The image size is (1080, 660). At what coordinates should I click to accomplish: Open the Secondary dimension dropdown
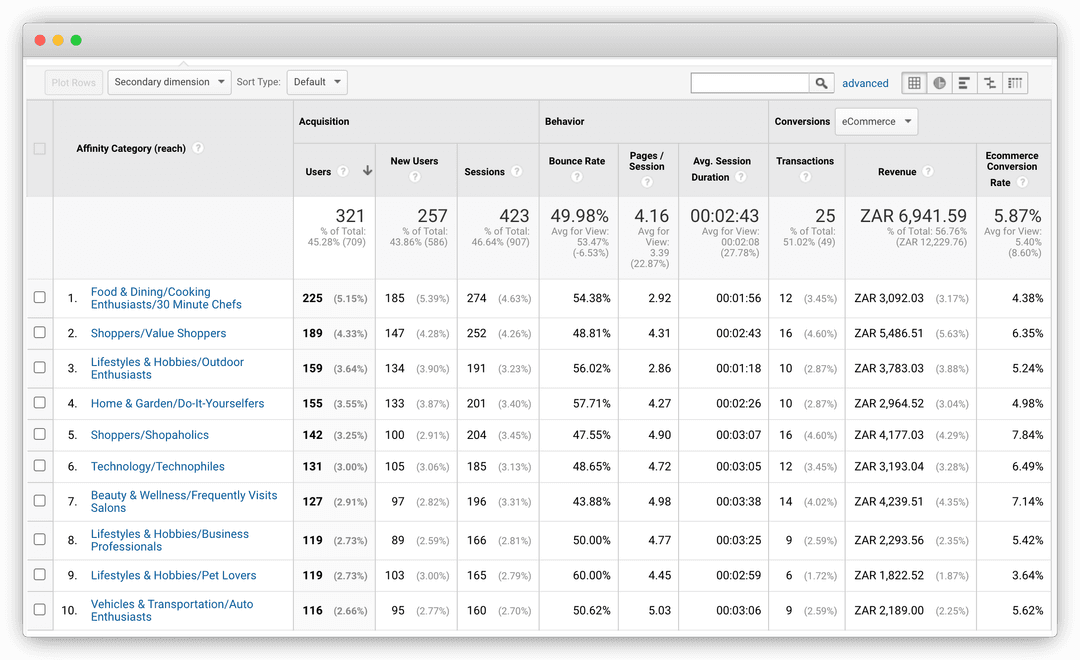[x=169, y=82]
